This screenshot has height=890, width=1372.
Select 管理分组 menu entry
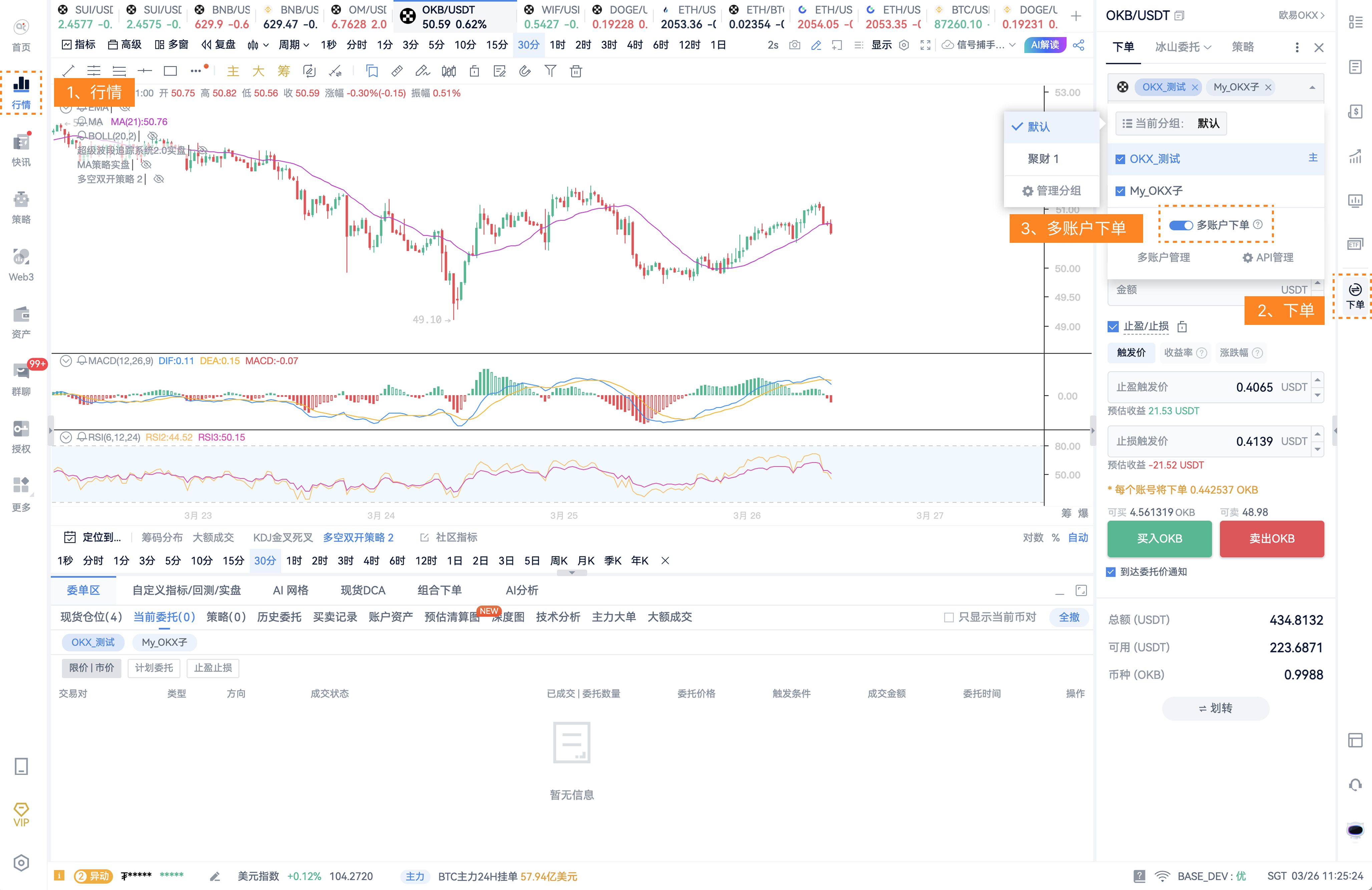[x=1051, y=191]
